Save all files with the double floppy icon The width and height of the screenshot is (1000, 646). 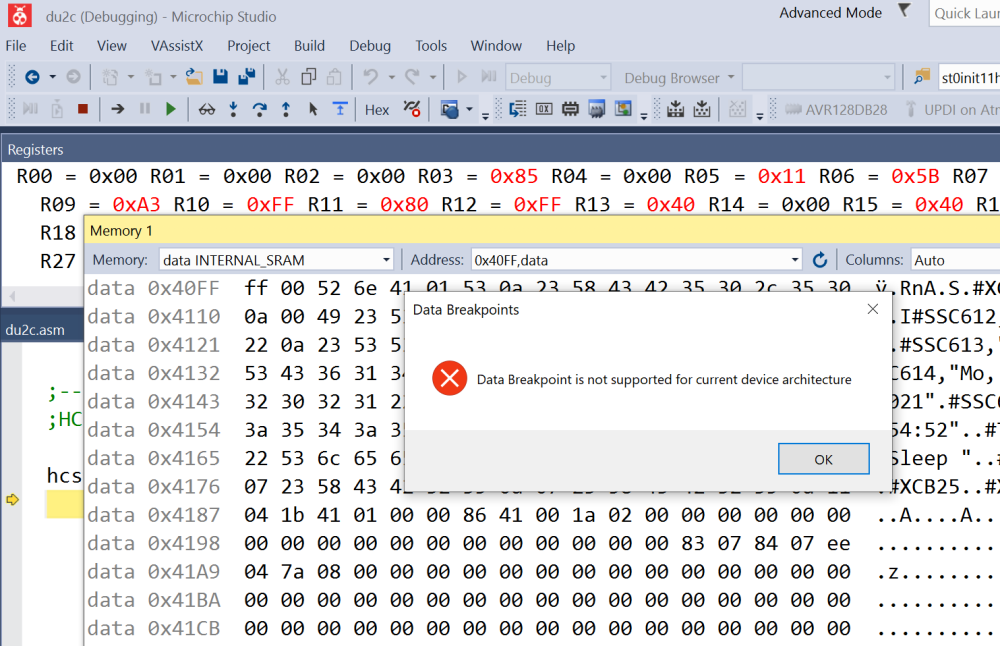(247, 77)
